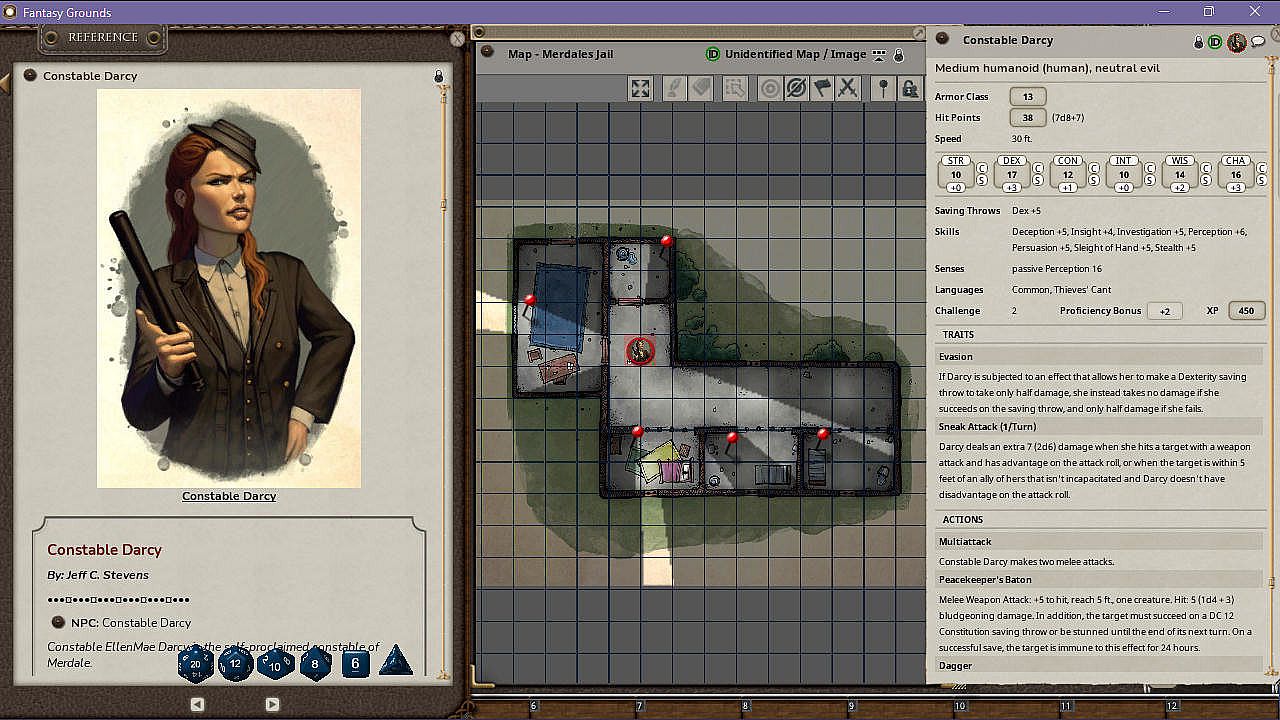
Task: Toggle the ID status on Constable Darcy sheet
Action: (x=1214, y=42)
